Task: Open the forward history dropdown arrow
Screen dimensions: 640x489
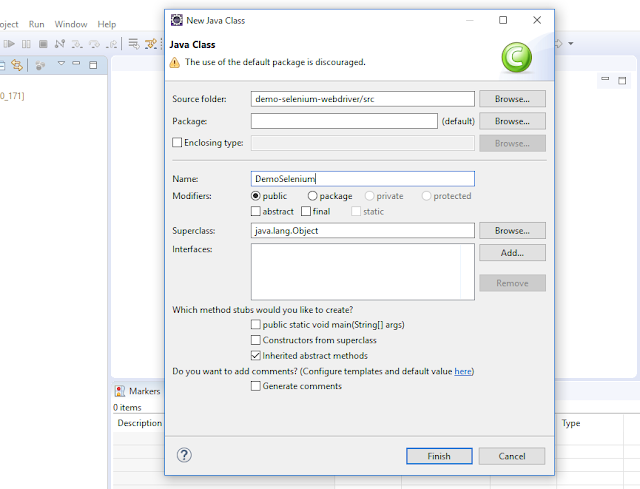Action: pos(571,43)
